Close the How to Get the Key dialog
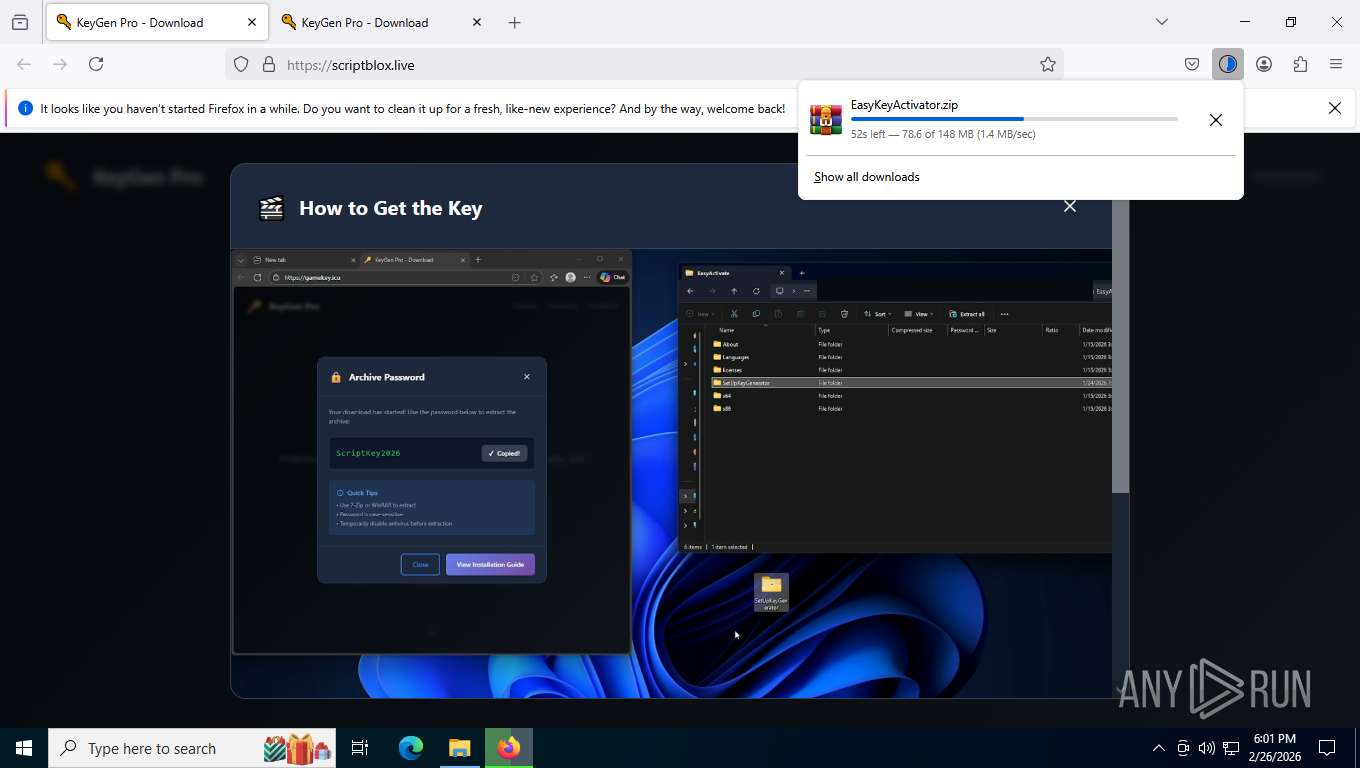The width and height of the screenshot is (1360, 768). point(1070,206)
